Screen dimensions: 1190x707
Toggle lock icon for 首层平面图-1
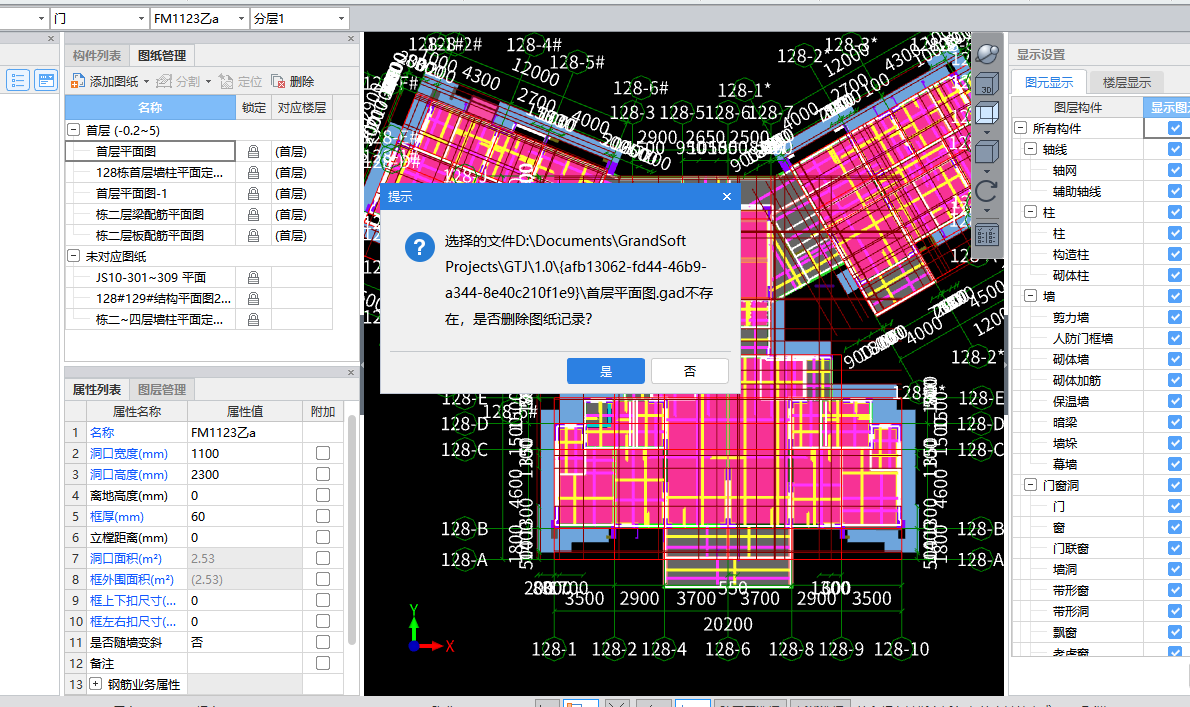[x=253, y=193]
